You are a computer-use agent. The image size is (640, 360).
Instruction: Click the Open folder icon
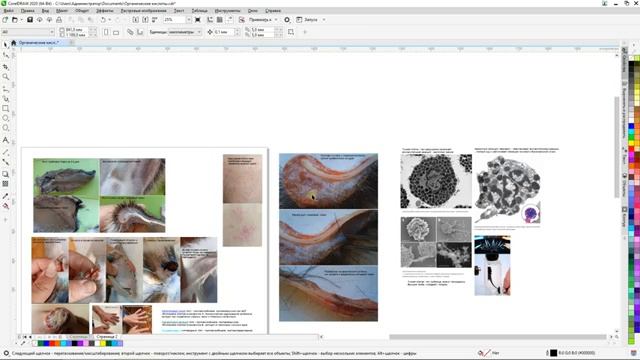(x=15, y=20)
